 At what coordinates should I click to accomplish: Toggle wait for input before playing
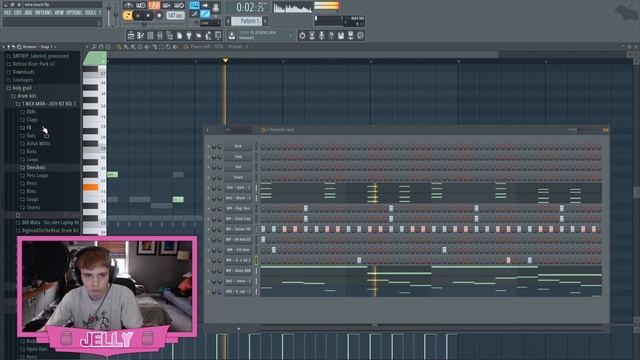point(141,5)
